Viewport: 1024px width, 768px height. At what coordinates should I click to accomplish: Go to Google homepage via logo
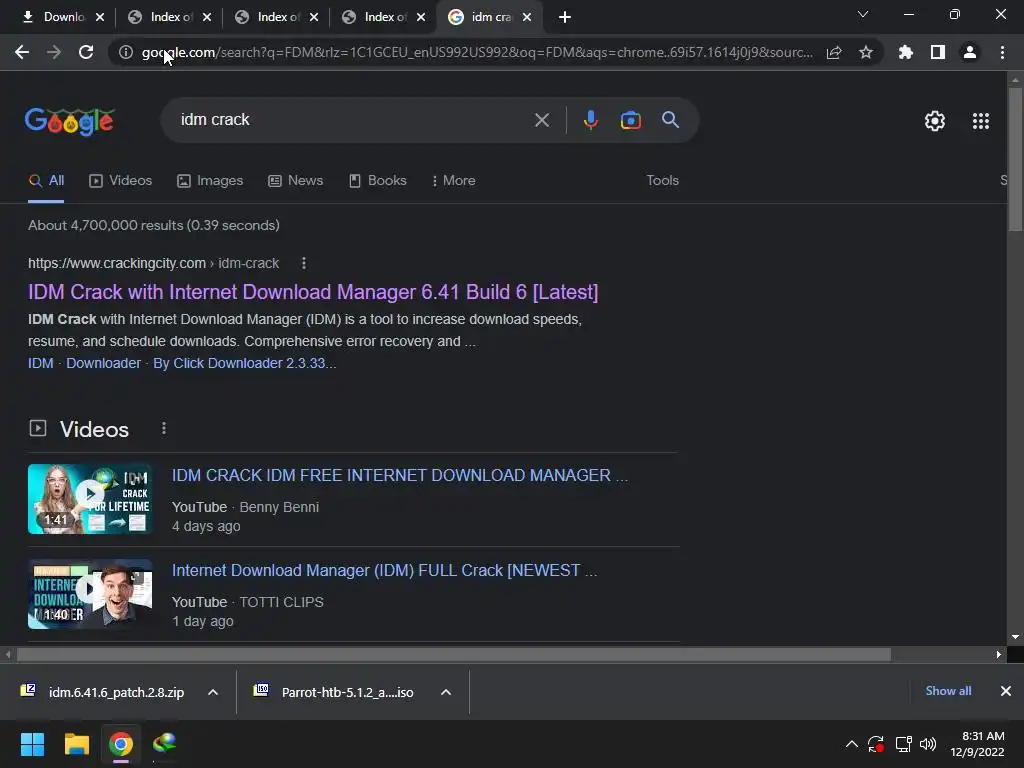click(x=70, y=121)
